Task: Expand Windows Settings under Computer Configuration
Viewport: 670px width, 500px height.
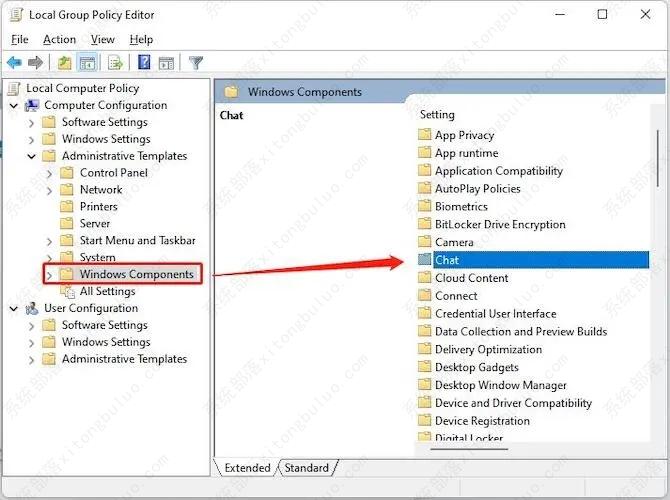Action: coord(31,140)
